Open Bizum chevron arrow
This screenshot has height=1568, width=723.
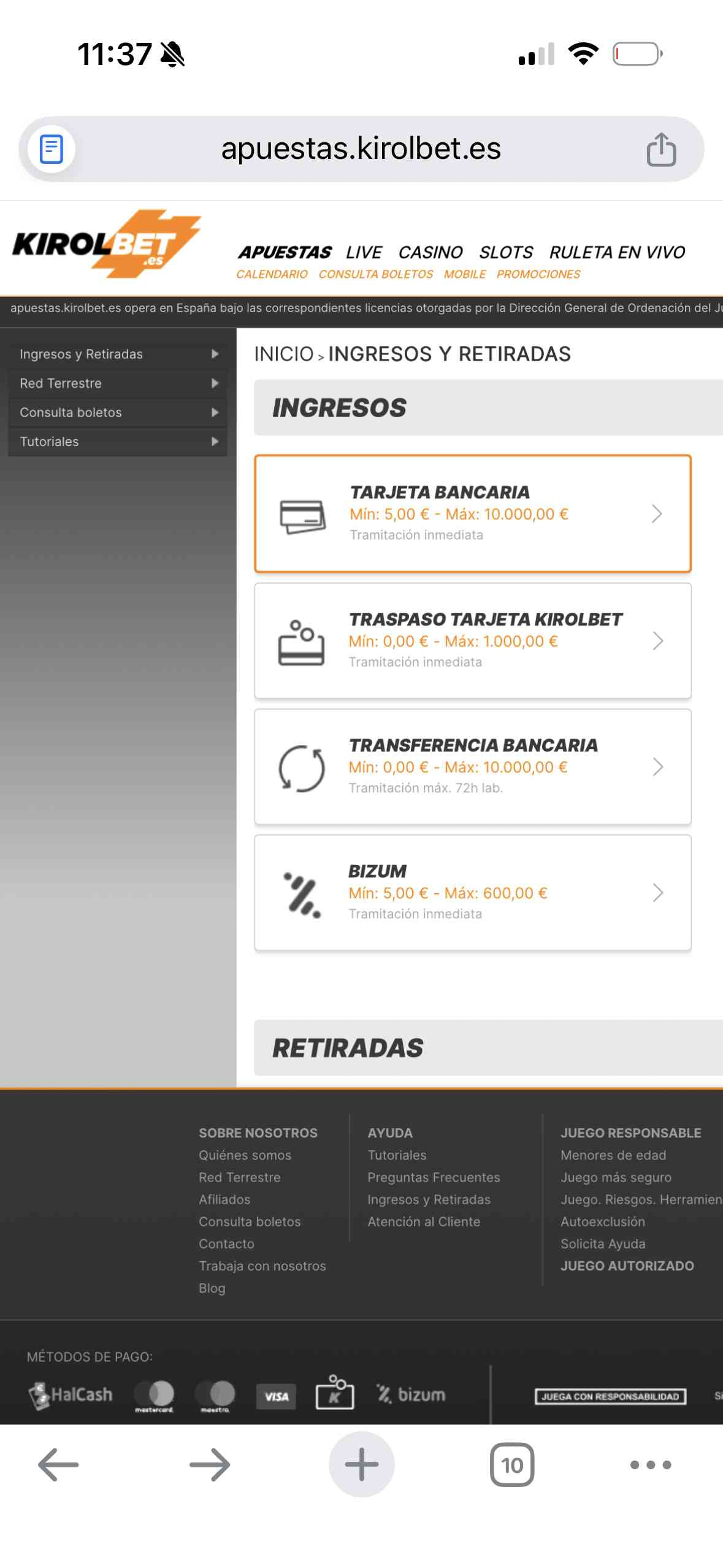658,893
